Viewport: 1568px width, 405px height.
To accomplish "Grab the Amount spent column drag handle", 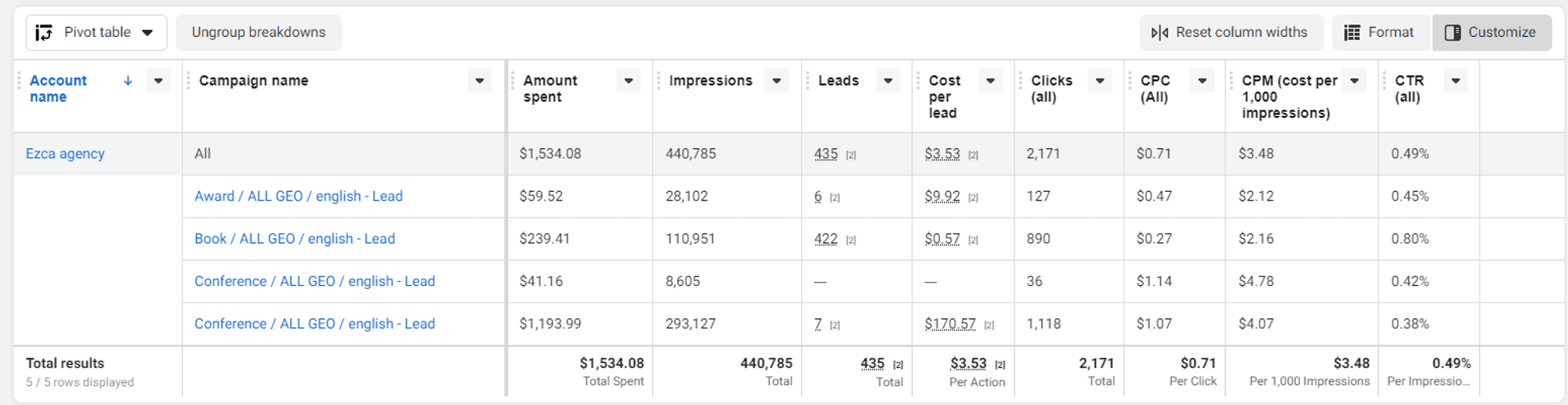I will point(513,81).
